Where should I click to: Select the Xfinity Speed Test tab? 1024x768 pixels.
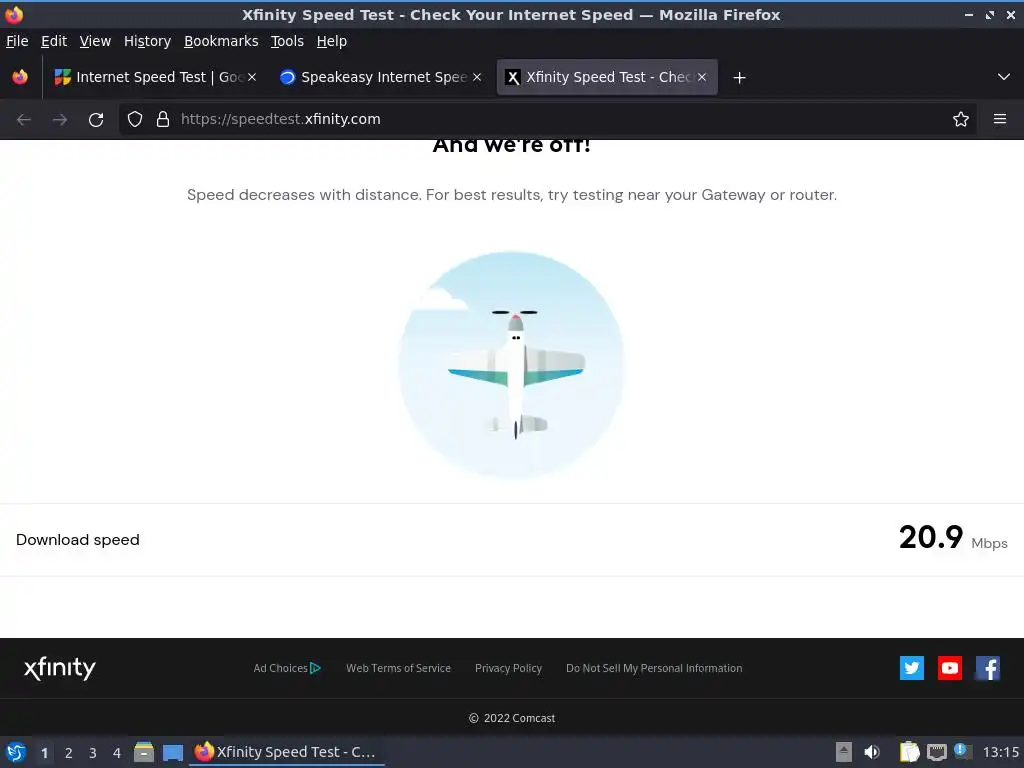click(607, 77)
